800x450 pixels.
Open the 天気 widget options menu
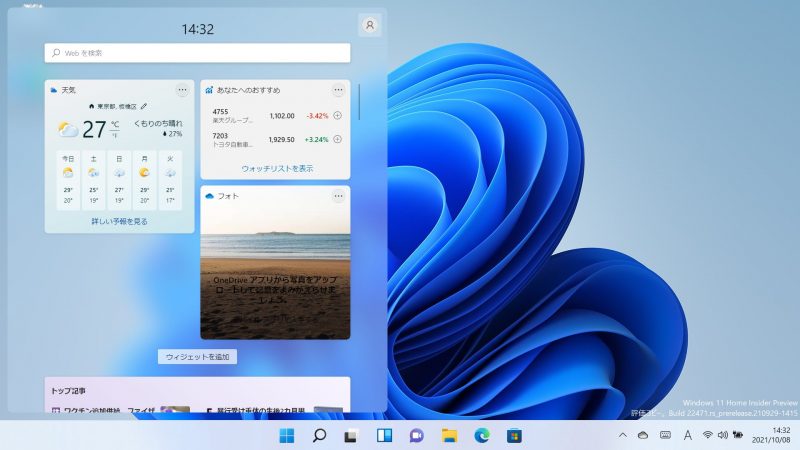coord(182,90)
